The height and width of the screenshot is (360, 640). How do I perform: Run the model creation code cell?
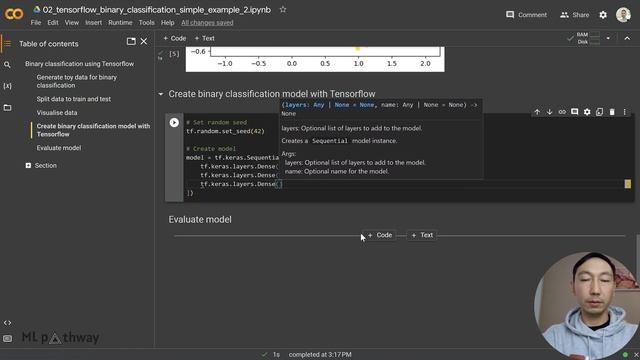(174, 122)
